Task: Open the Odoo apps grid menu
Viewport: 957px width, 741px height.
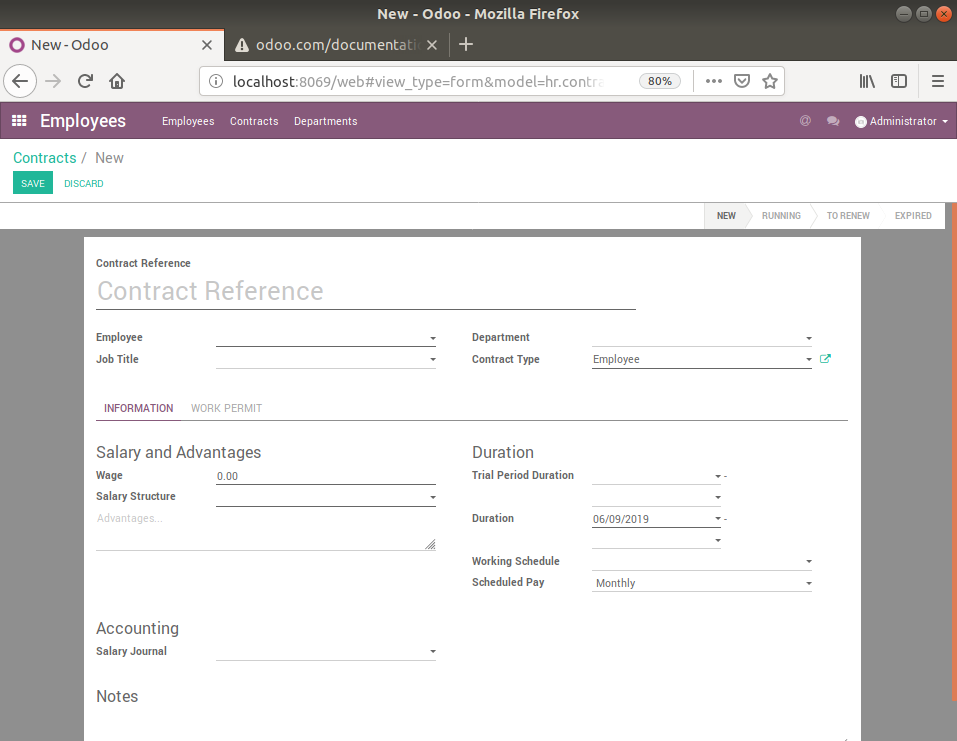Action: [18, 121]
